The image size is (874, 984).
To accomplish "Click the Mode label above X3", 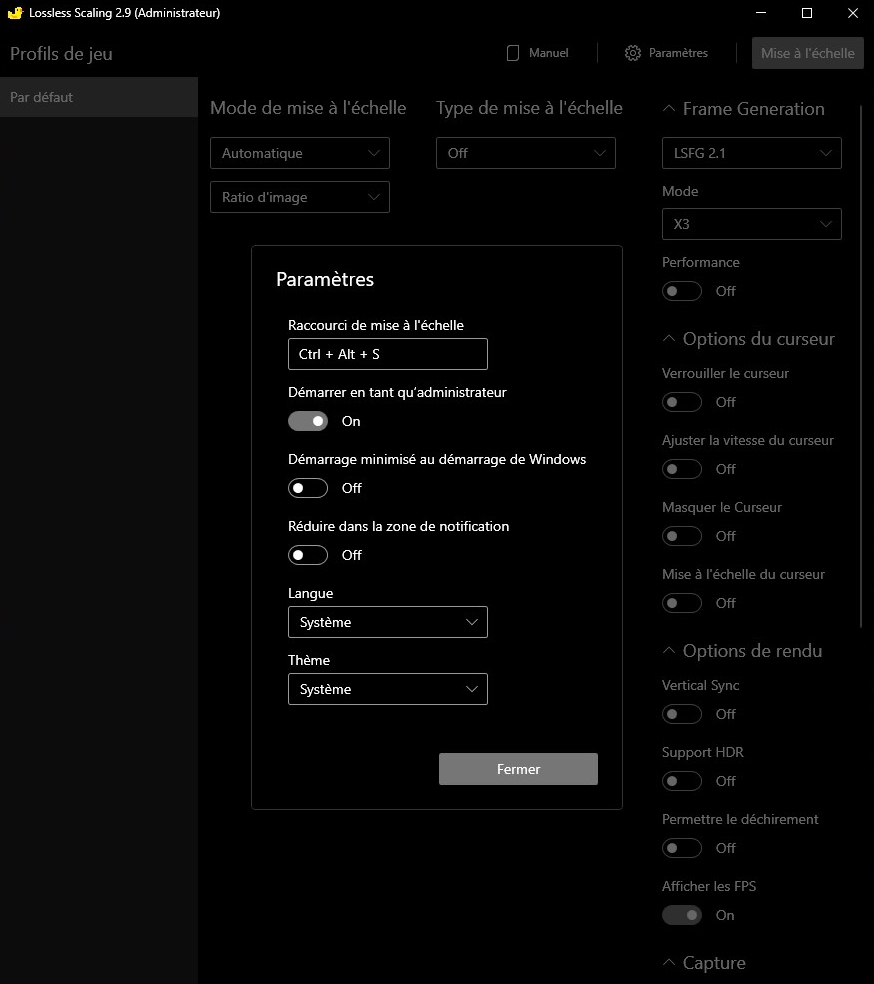I will 680,191.
